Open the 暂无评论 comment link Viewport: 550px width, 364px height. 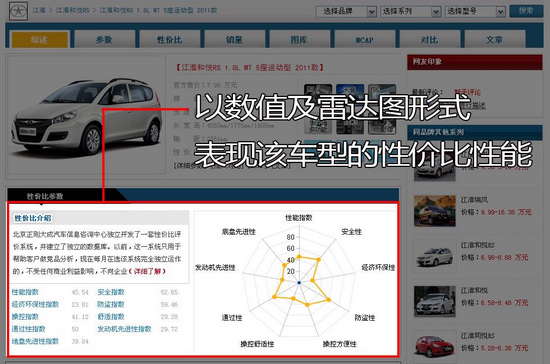tap(468, 92)
